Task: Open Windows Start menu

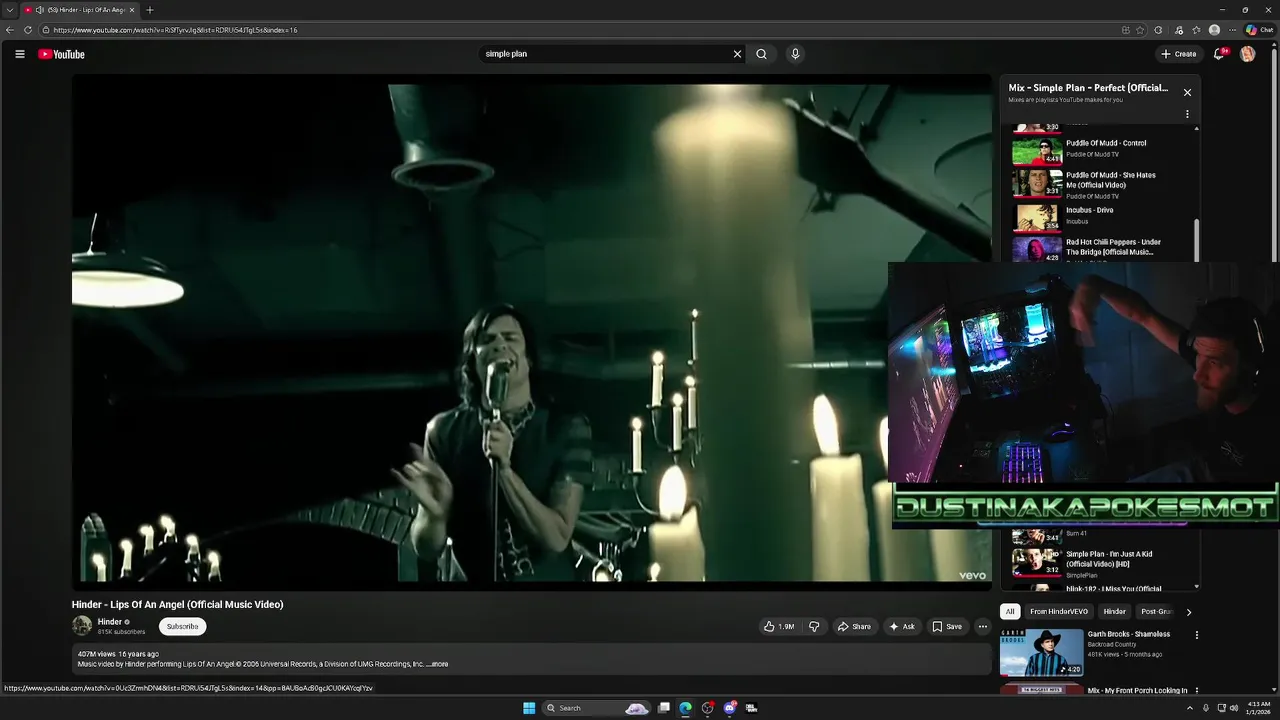Action: [x=529, y=708]
